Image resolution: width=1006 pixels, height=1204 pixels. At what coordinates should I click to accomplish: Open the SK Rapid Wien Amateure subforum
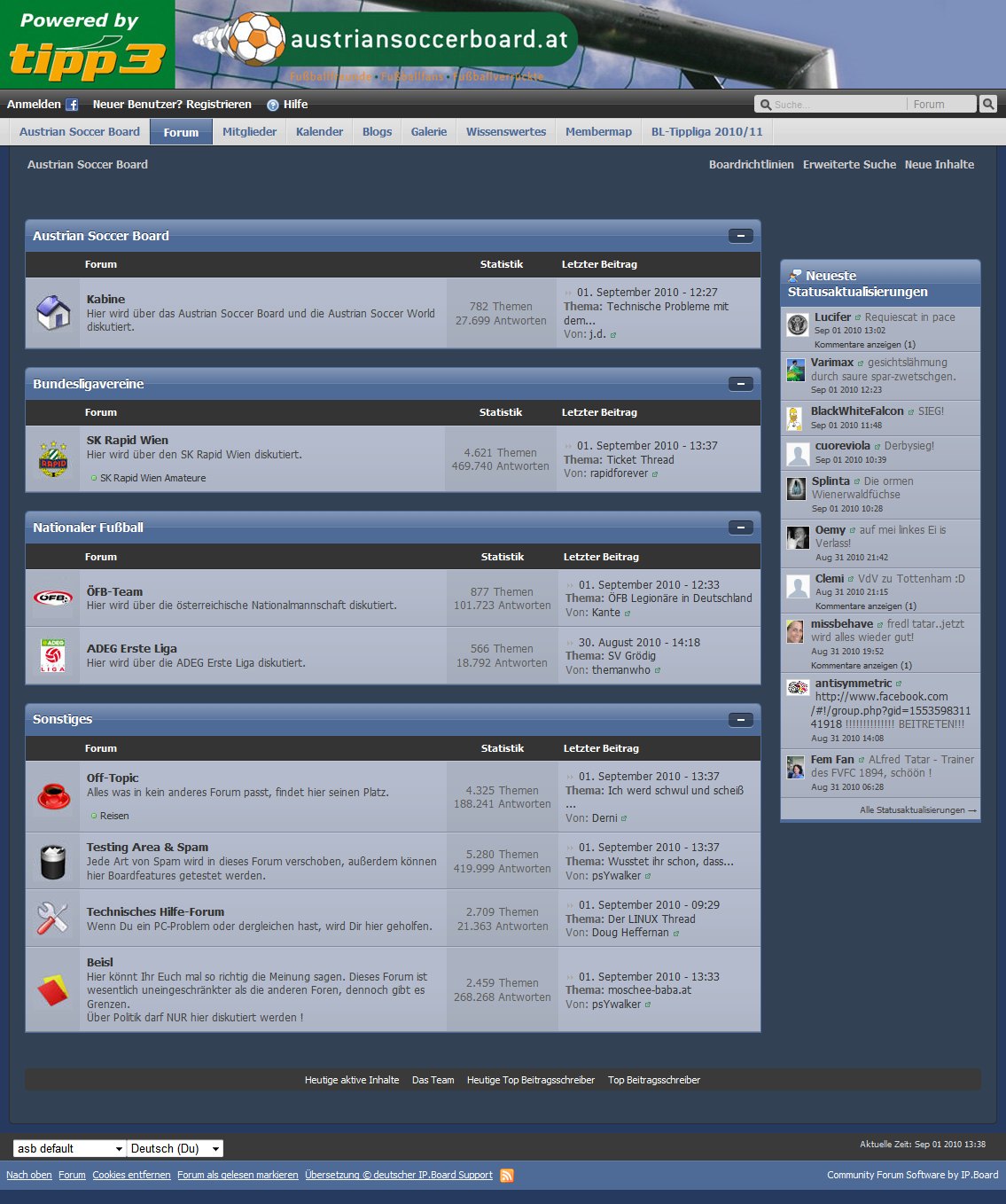(x=152, y=479)
